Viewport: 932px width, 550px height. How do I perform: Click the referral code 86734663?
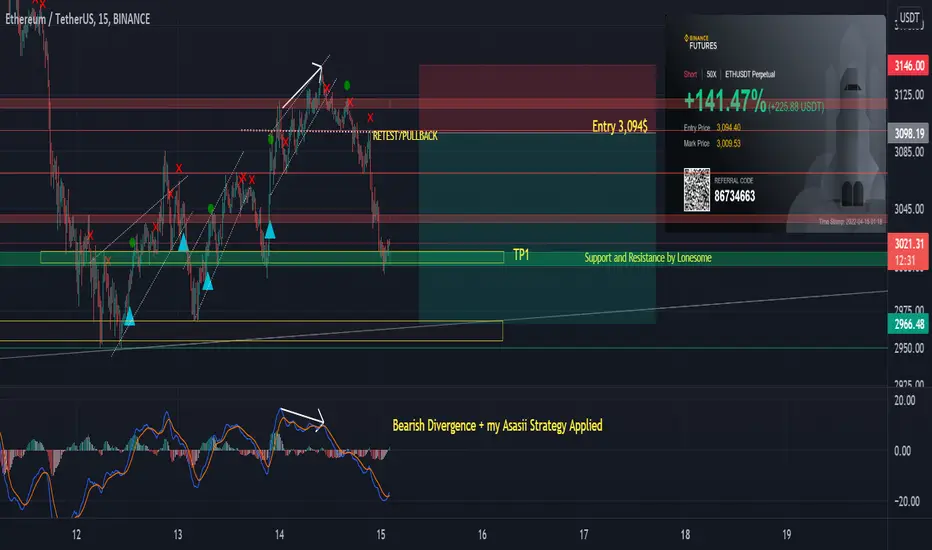tap(735, 196)
